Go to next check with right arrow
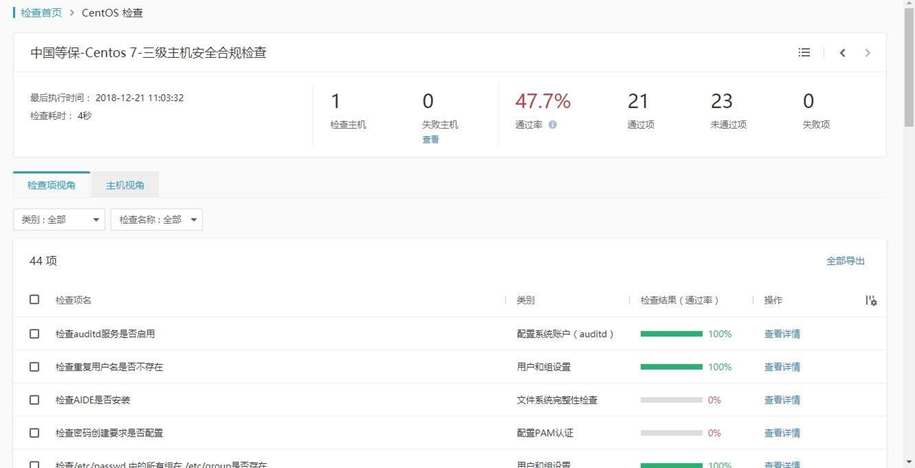Screen dimensions: 915x468 click(868, 53)
